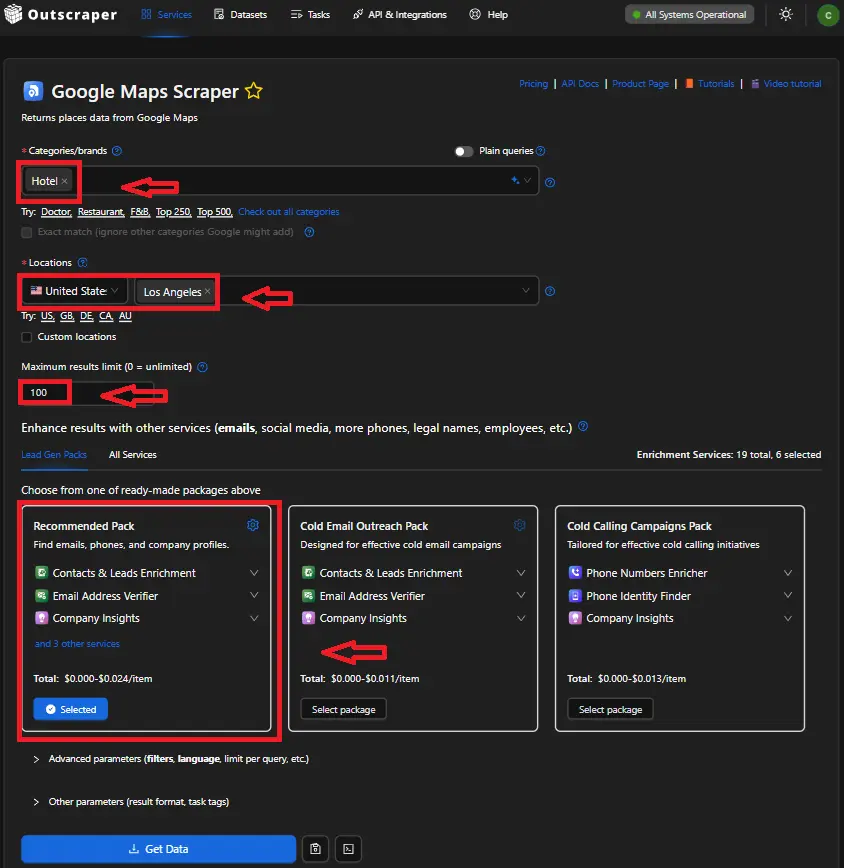Open the United States country dropdown

76,291
